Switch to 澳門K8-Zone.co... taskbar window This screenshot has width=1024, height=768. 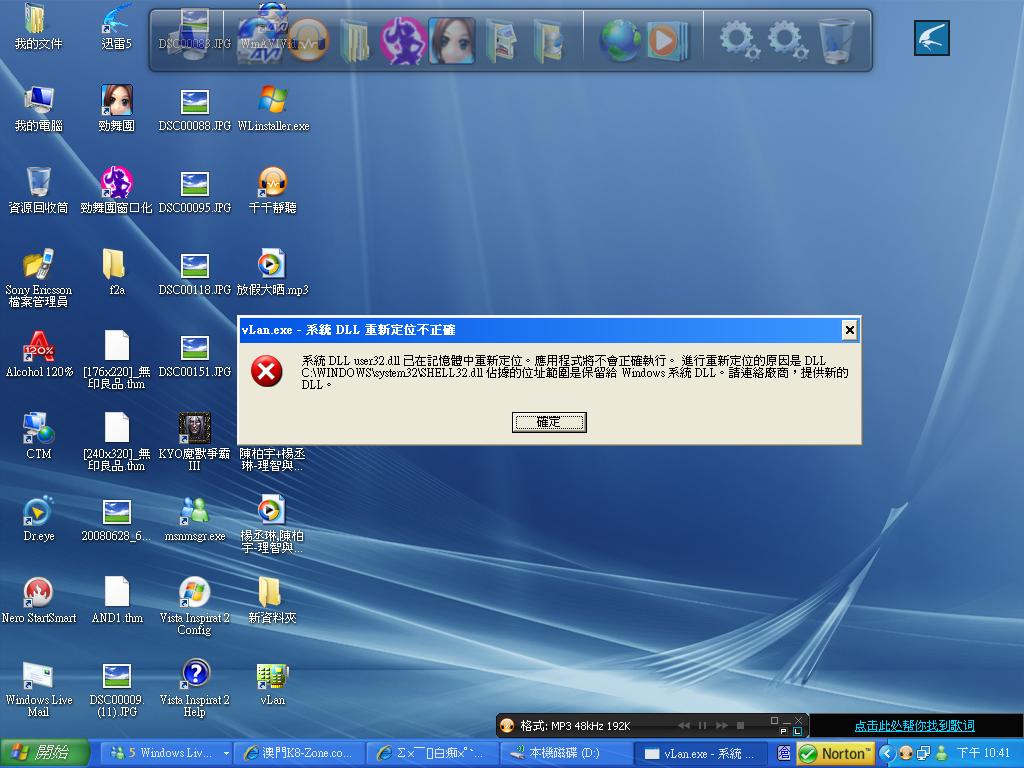(298, 753)
